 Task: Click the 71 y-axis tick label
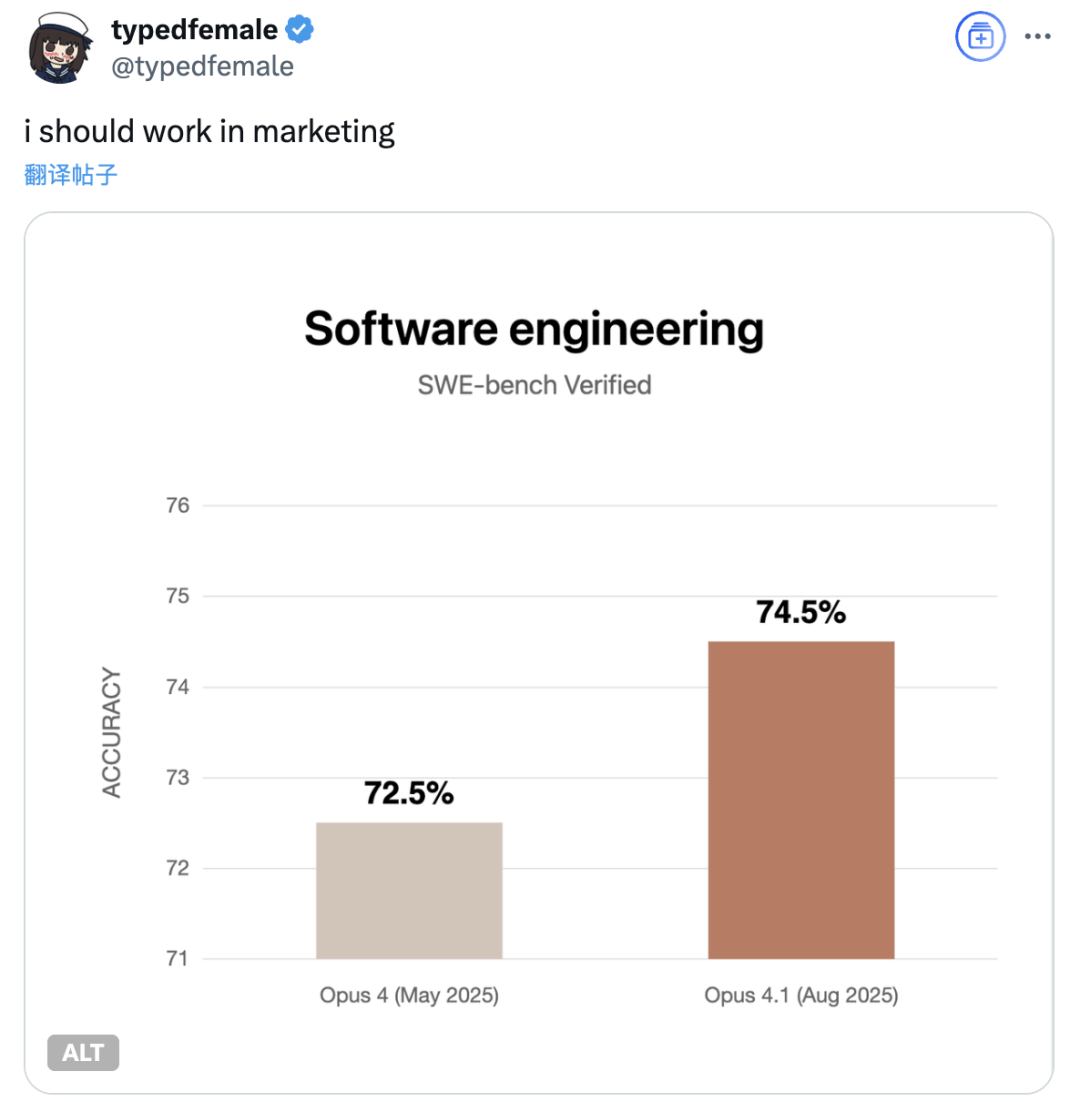pyautogui.click(x=177, y=959)
